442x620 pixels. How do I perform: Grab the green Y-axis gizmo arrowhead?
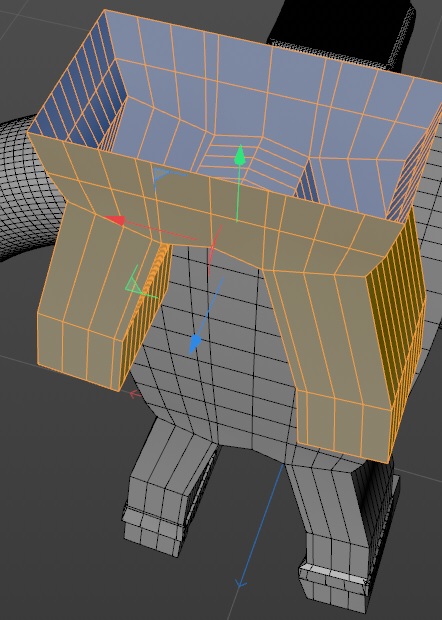click(240, 155)
